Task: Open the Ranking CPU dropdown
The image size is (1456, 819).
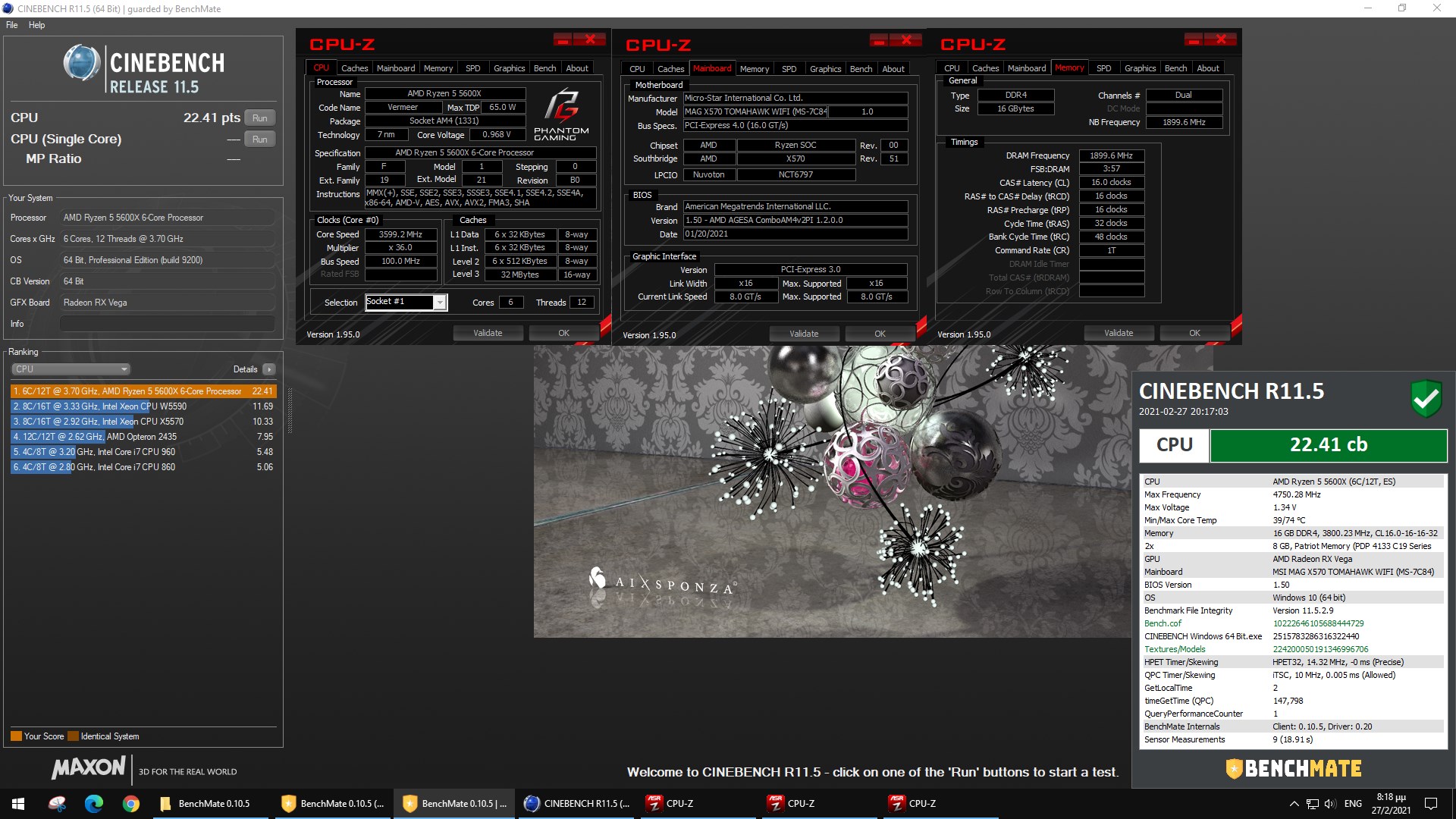Action: 71,369
